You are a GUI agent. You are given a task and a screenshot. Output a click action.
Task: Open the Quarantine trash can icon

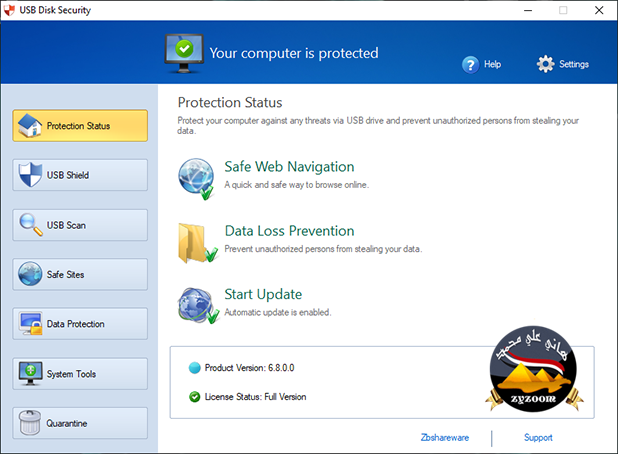click(30, 422)
